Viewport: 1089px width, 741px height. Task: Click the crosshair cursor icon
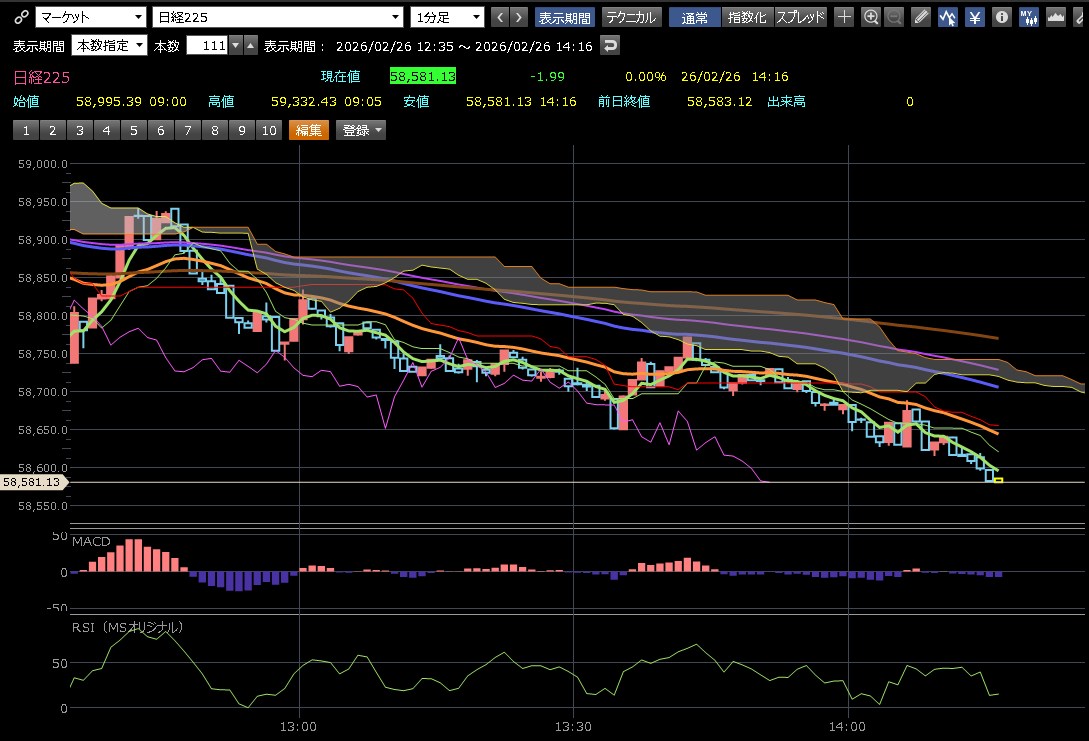845,17
